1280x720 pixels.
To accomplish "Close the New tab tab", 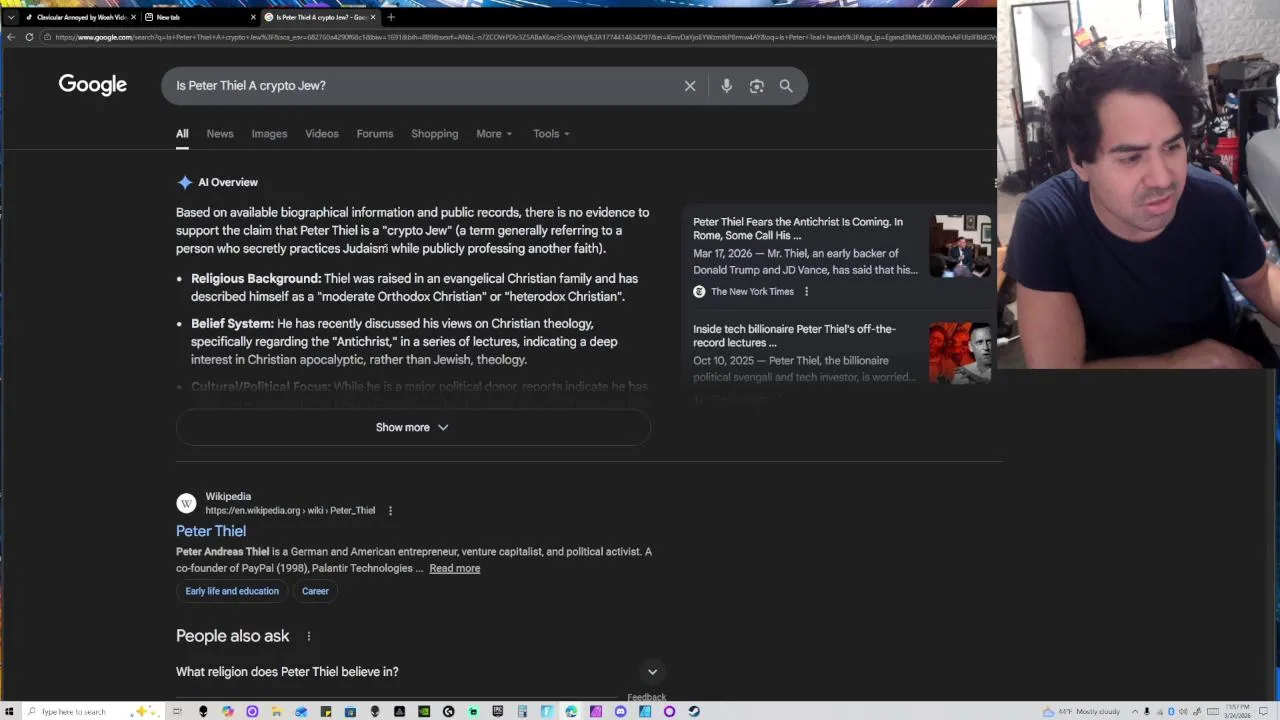I will coord(253,17).
